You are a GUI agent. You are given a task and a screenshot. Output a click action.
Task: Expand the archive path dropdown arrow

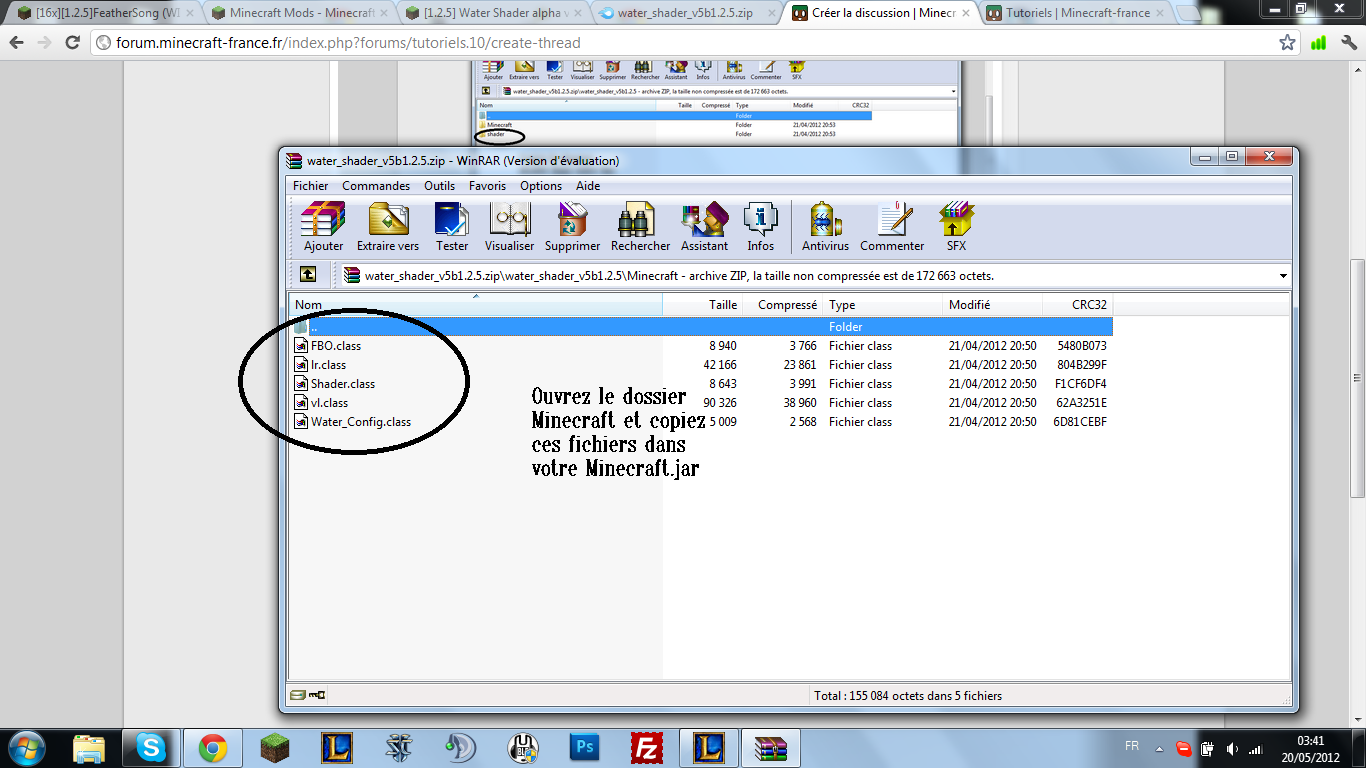pos(1283,276)
